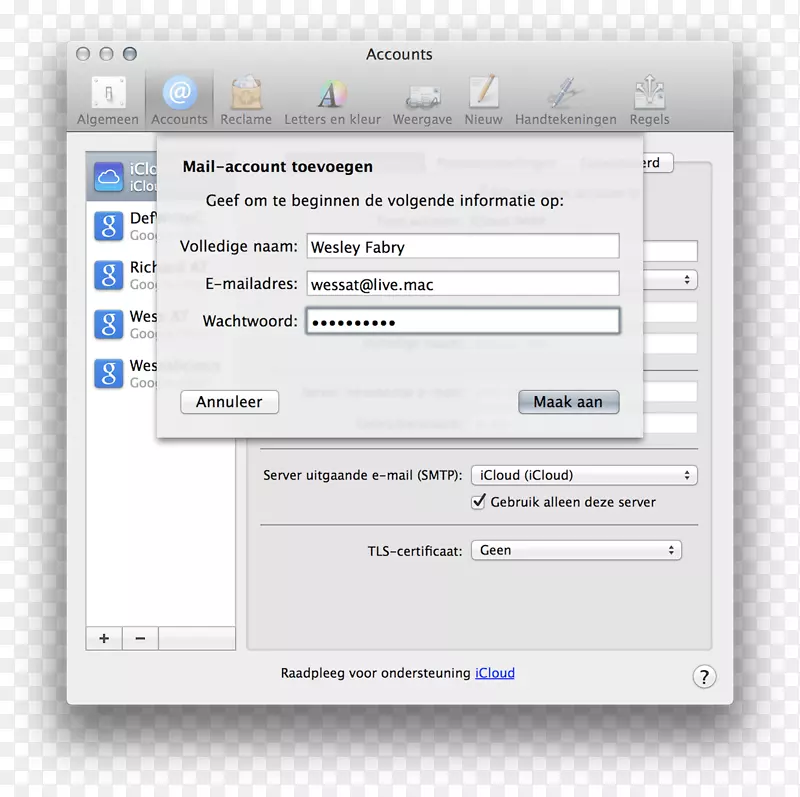The image size is (800, 797).
Task: Click the E-mailadres input field
Action: pyautogui.click(x=462, y=284)
